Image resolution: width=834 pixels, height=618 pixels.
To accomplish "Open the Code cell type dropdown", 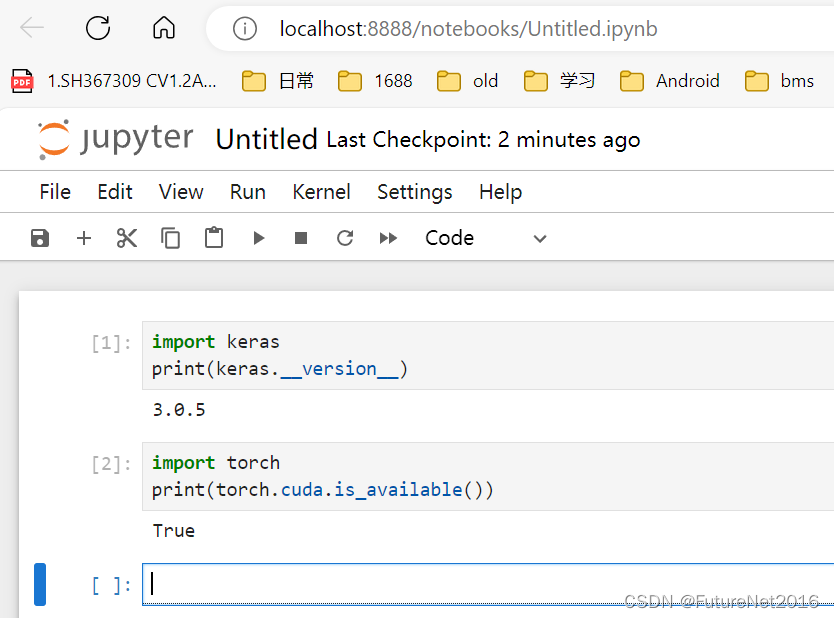I will (x=485, y=238).
